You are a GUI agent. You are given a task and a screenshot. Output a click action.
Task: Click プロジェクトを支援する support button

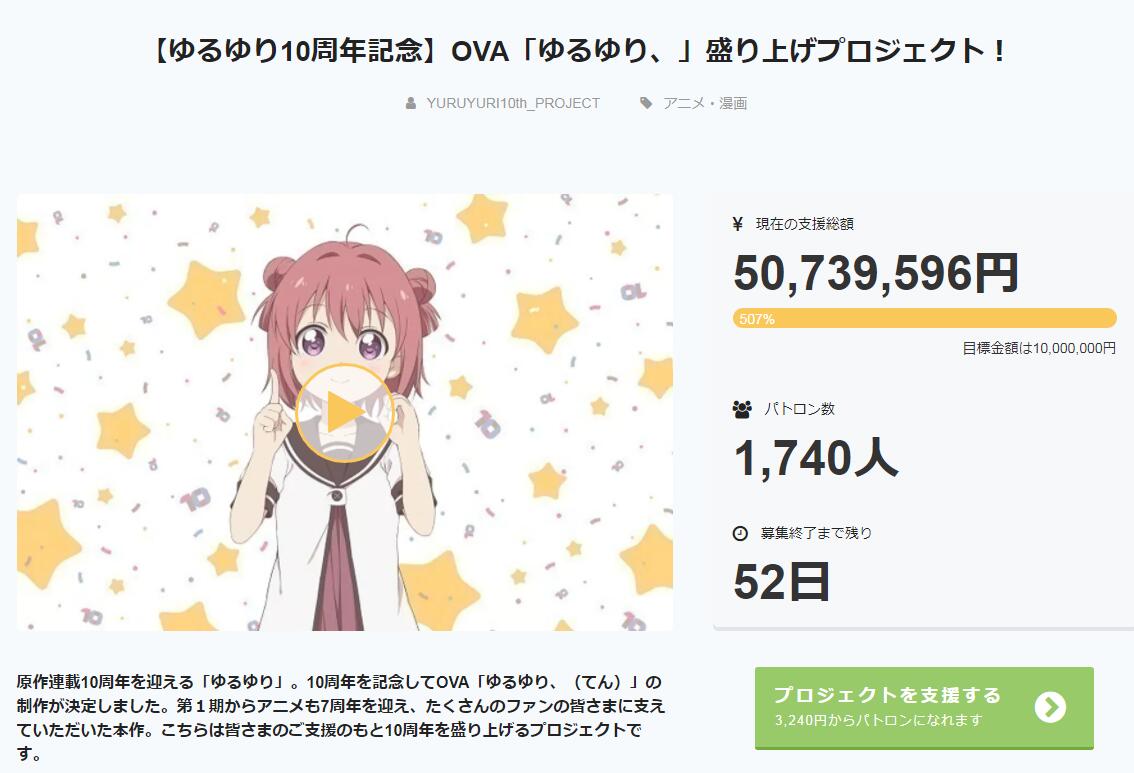pos(924,707)
